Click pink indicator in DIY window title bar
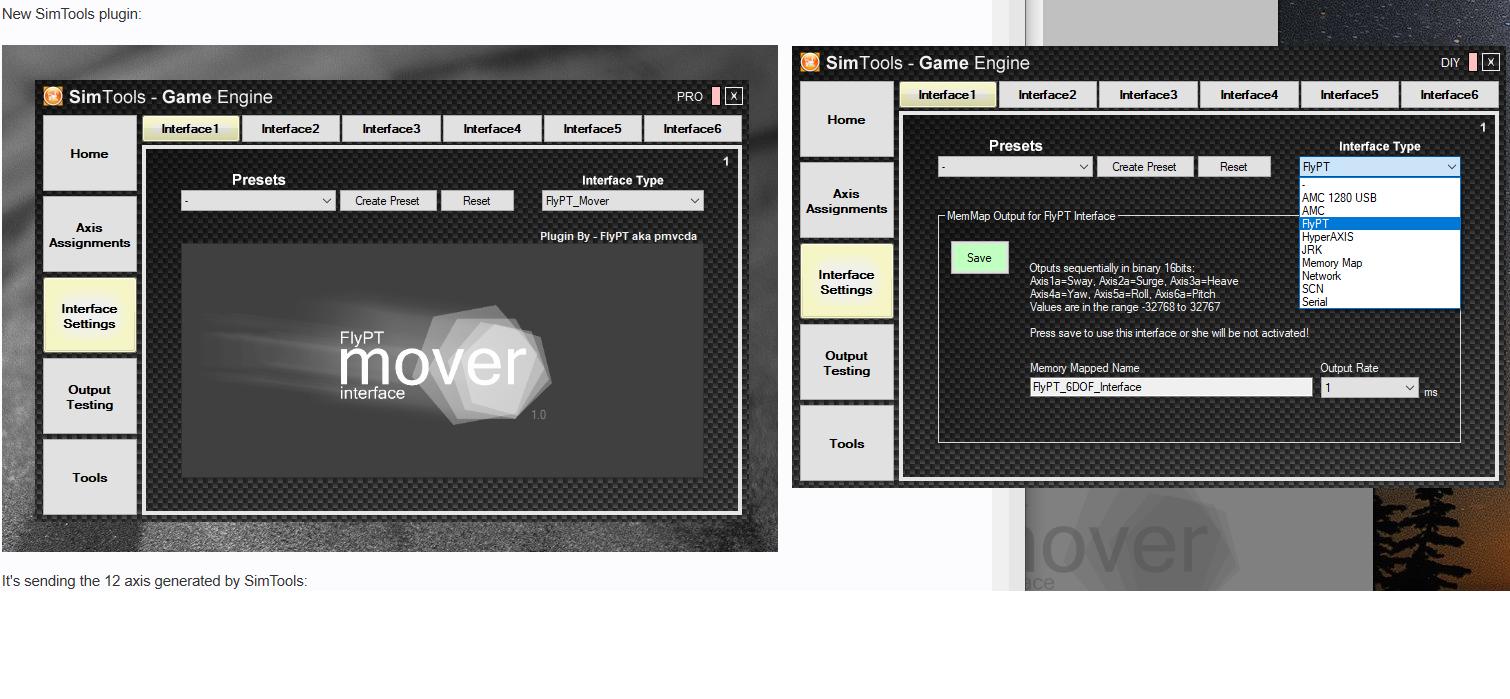 tap(1473, 62)
